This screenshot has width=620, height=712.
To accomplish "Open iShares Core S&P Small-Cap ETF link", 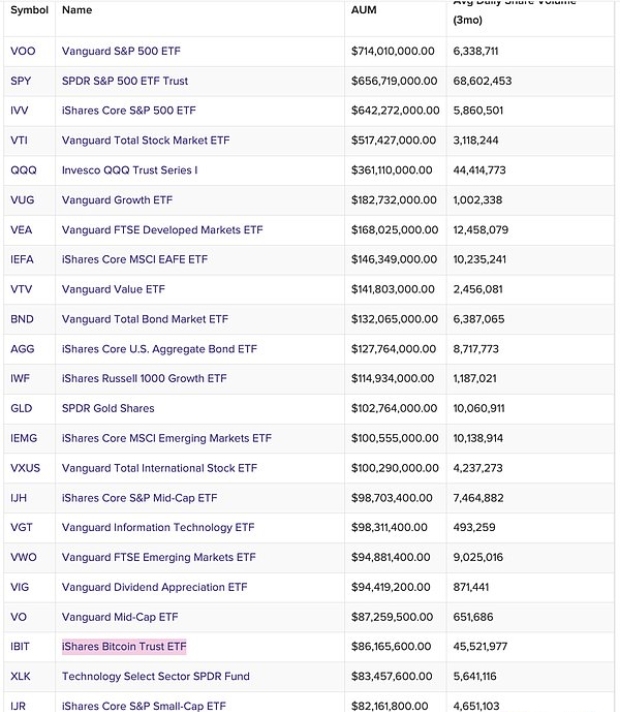I will [144, 706].
